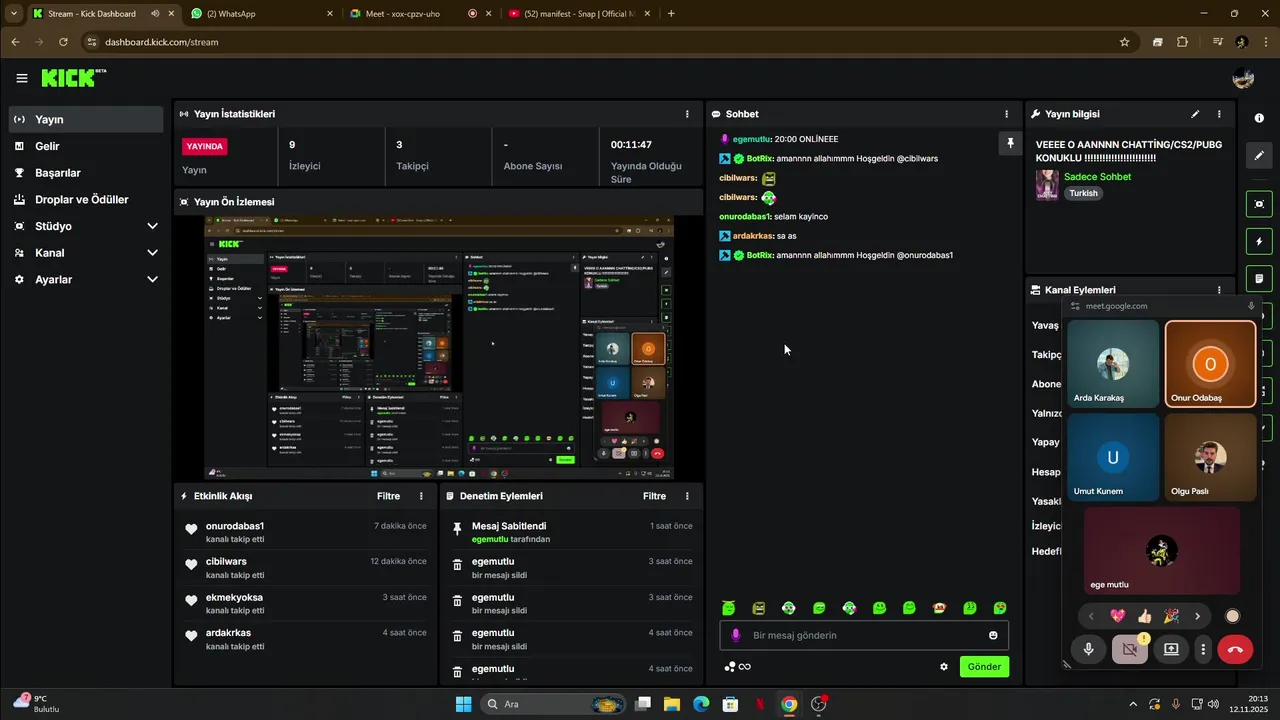Pick skin tone swatch in Meet reactions

(x=1232, y=616)
